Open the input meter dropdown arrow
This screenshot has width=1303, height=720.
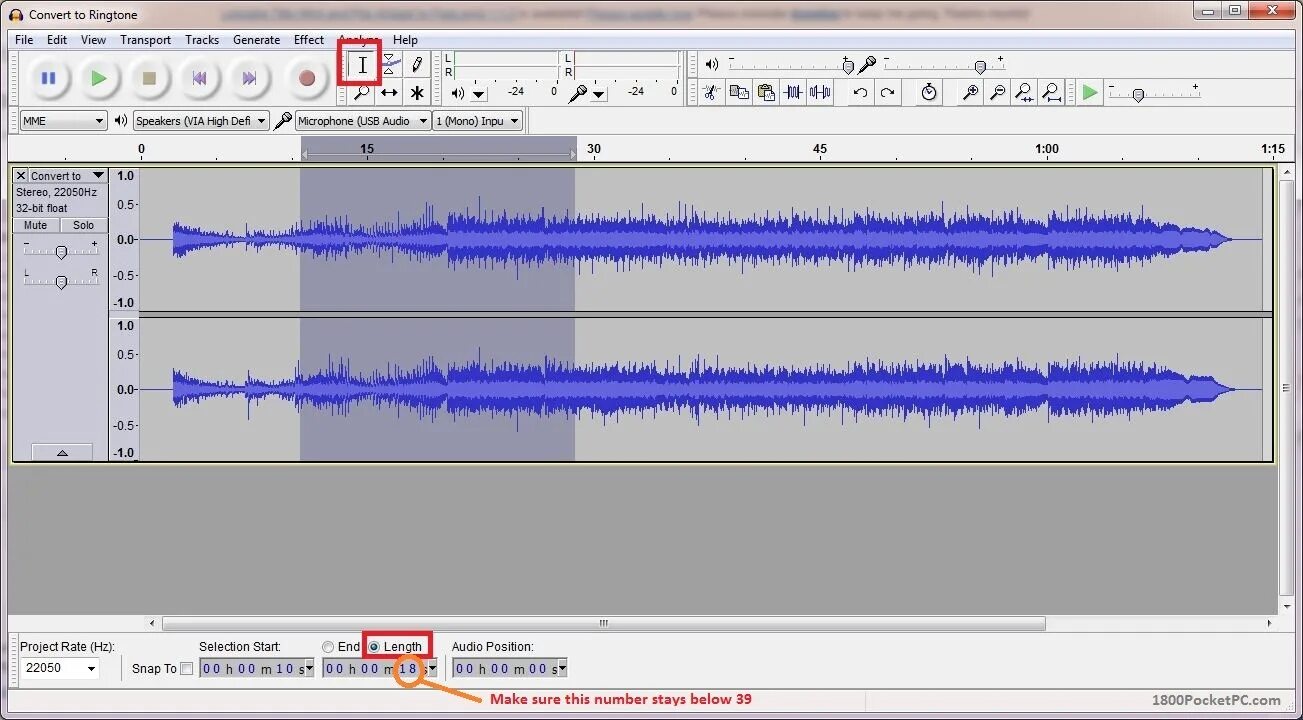tap(598, 94)
